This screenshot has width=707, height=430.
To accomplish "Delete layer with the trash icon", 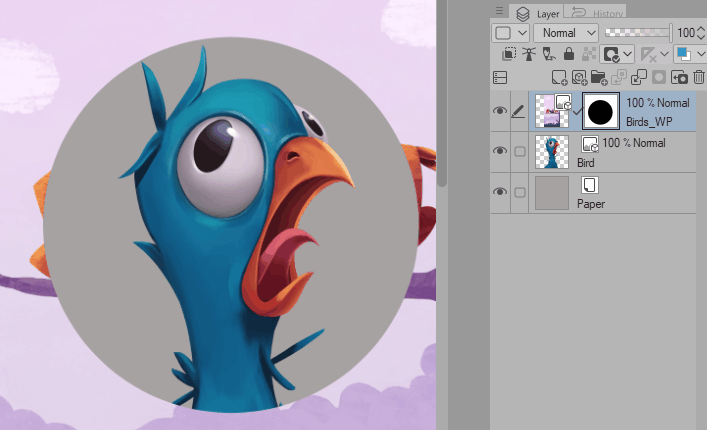I will tap(697, 77).
